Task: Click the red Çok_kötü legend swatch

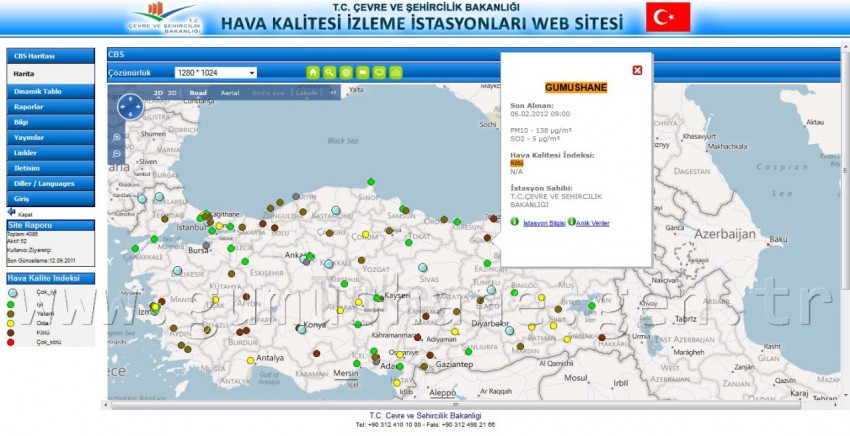Action: pos(11,342)
